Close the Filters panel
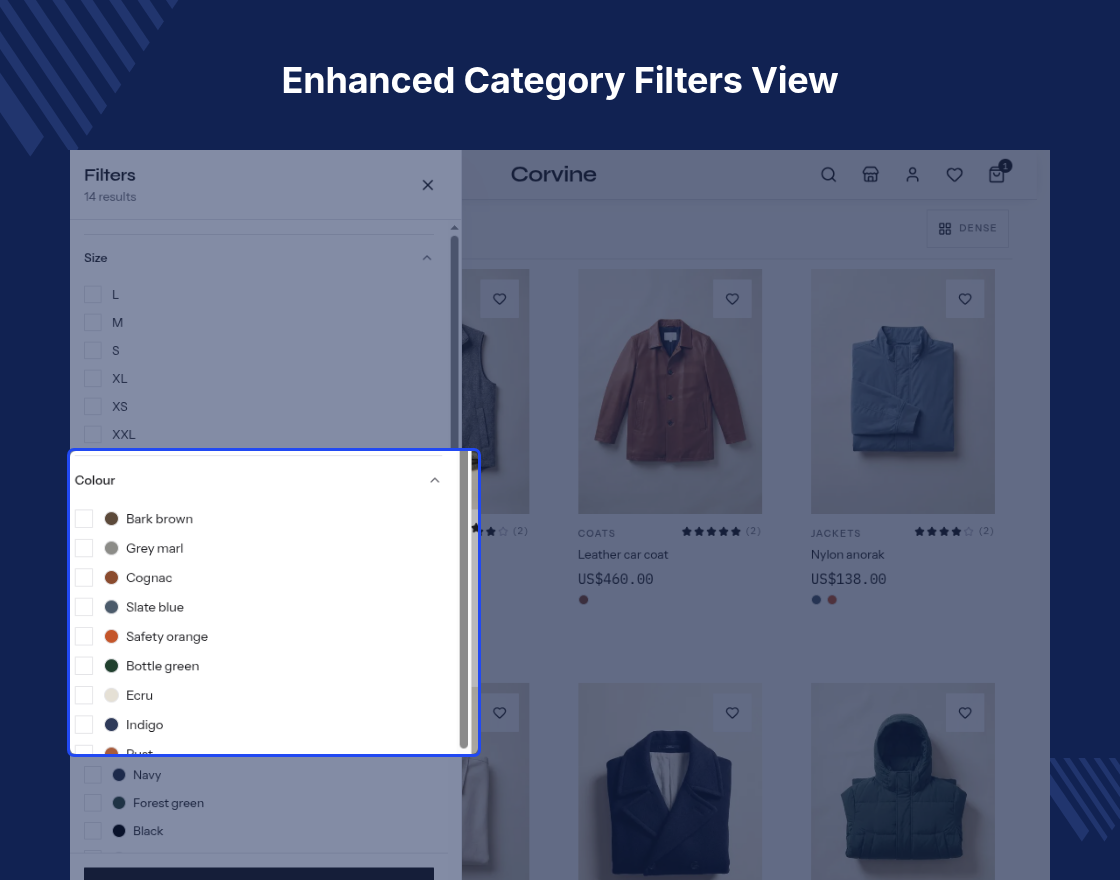The width and height of the screenshot is (1120, 880). click(x=427, y=185)
